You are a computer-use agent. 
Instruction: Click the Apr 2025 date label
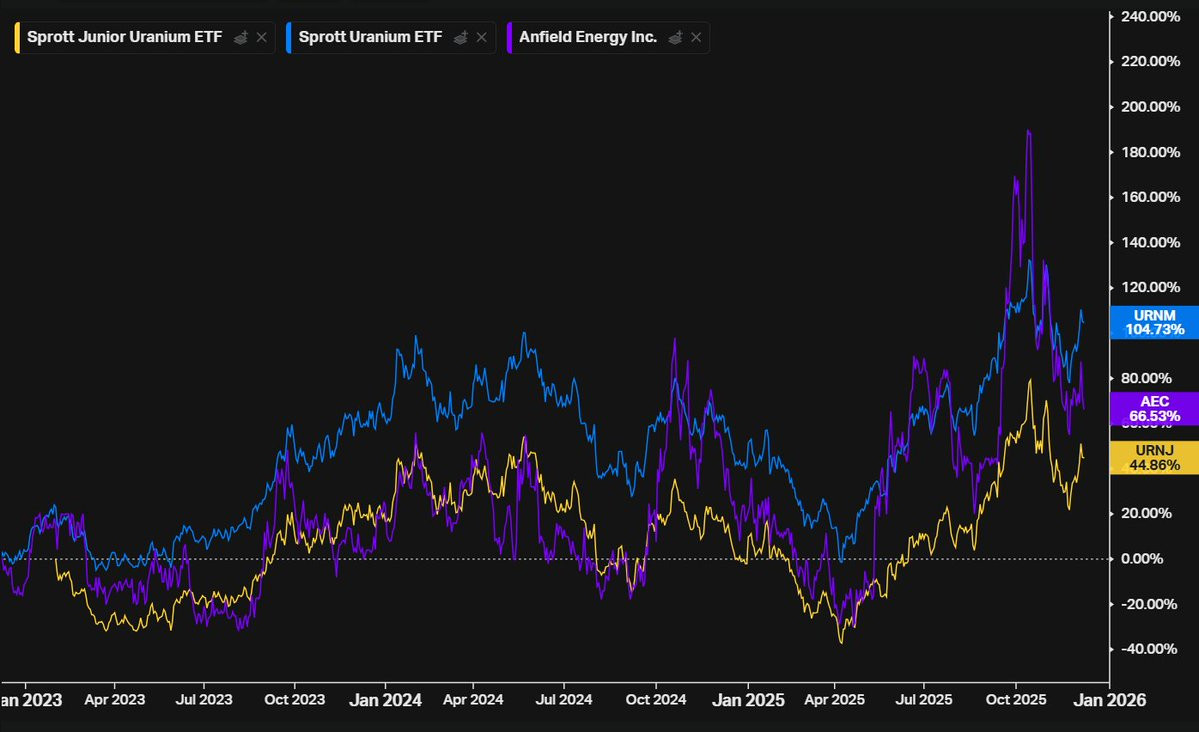(834, 699)
